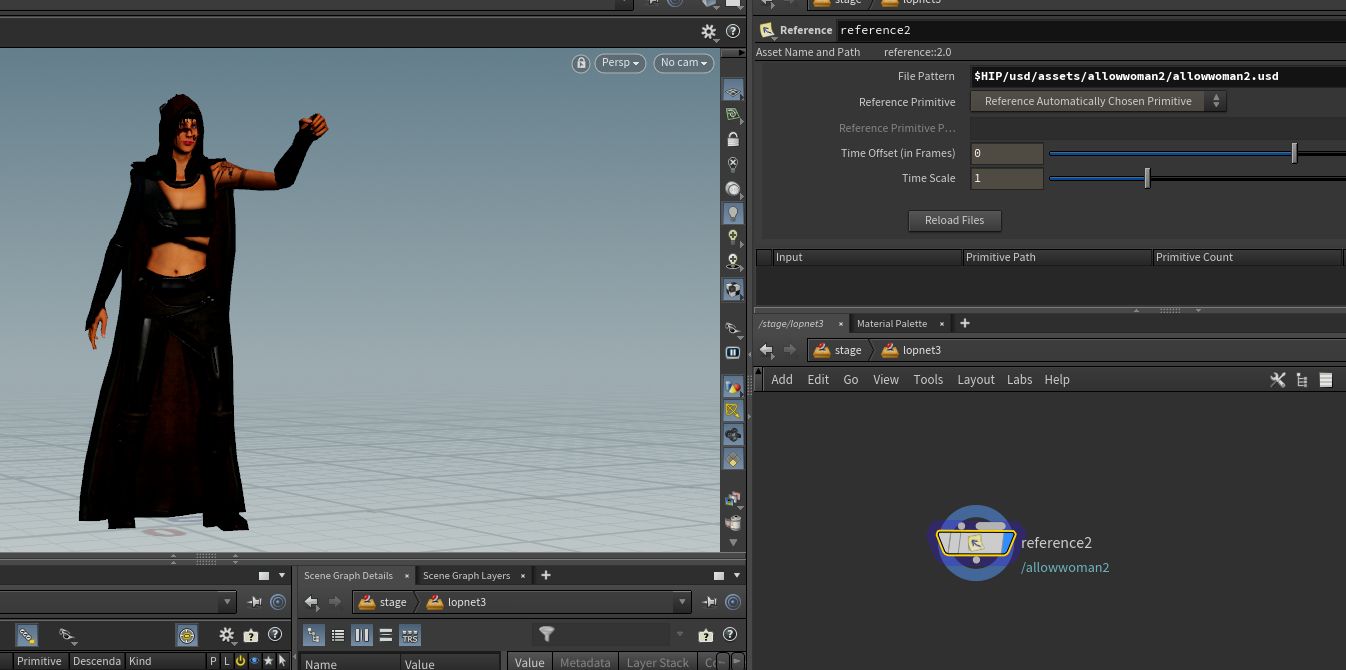Click the Time Scale value field

(x=1007, y=179)
